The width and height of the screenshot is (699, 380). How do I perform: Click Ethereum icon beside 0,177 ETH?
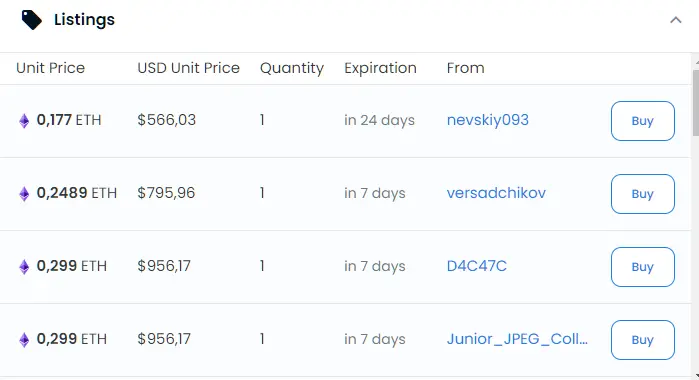point(24,120)
